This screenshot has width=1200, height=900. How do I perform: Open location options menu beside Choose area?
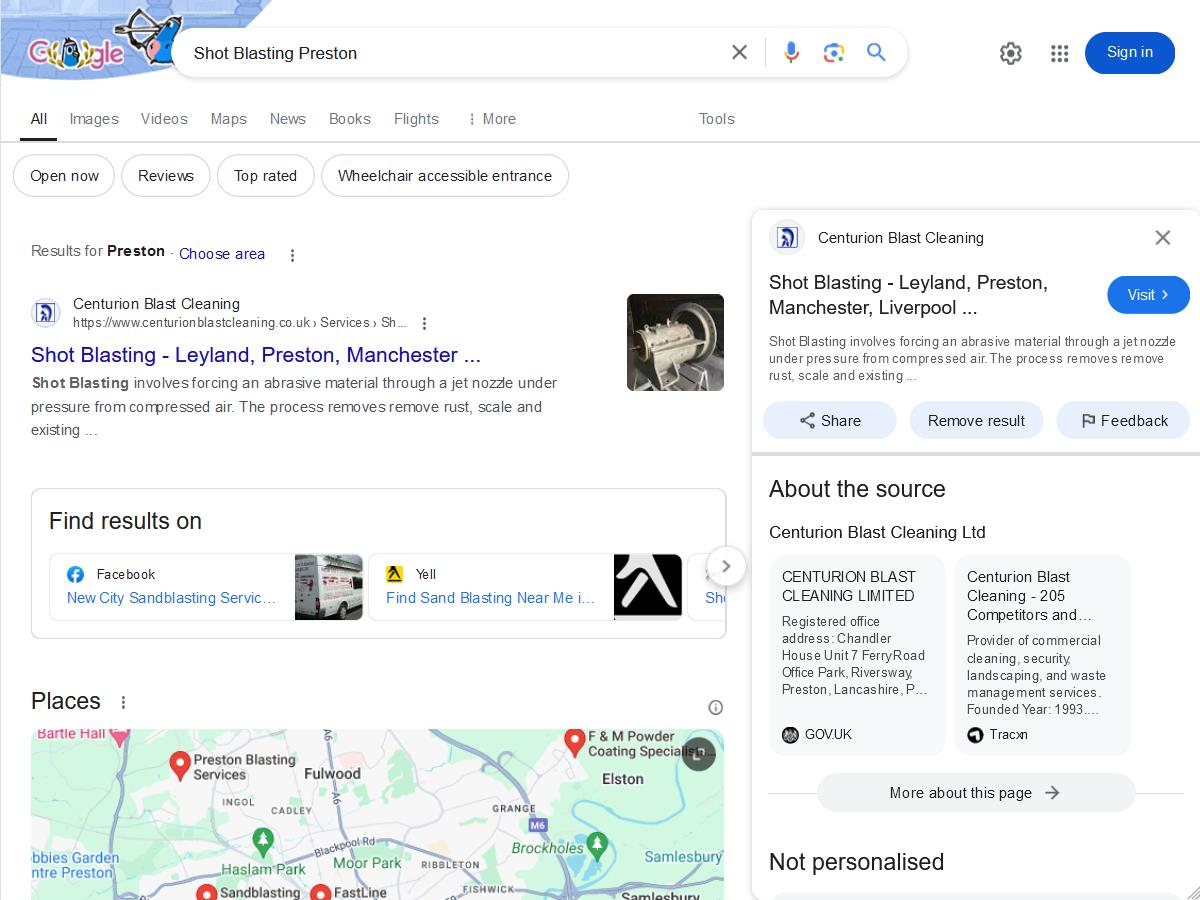pos(292,255)
